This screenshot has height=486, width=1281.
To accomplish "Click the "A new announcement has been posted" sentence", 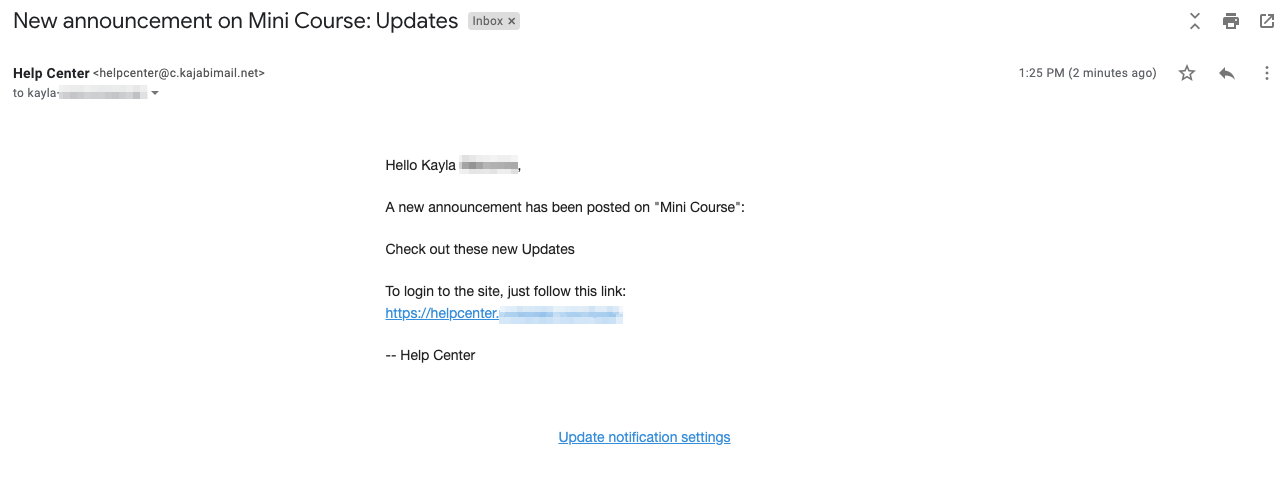I will 566,208.
